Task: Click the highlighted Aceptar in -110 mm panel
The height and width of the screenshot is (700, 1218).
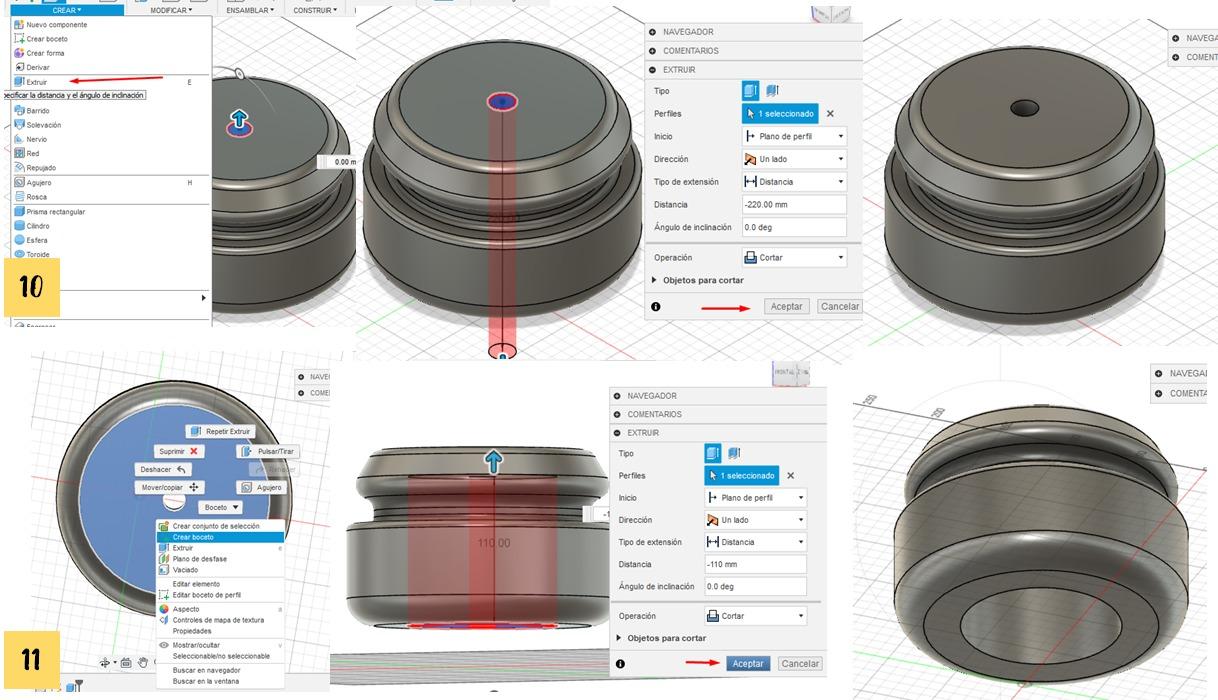Action: (x=748, y=664)
